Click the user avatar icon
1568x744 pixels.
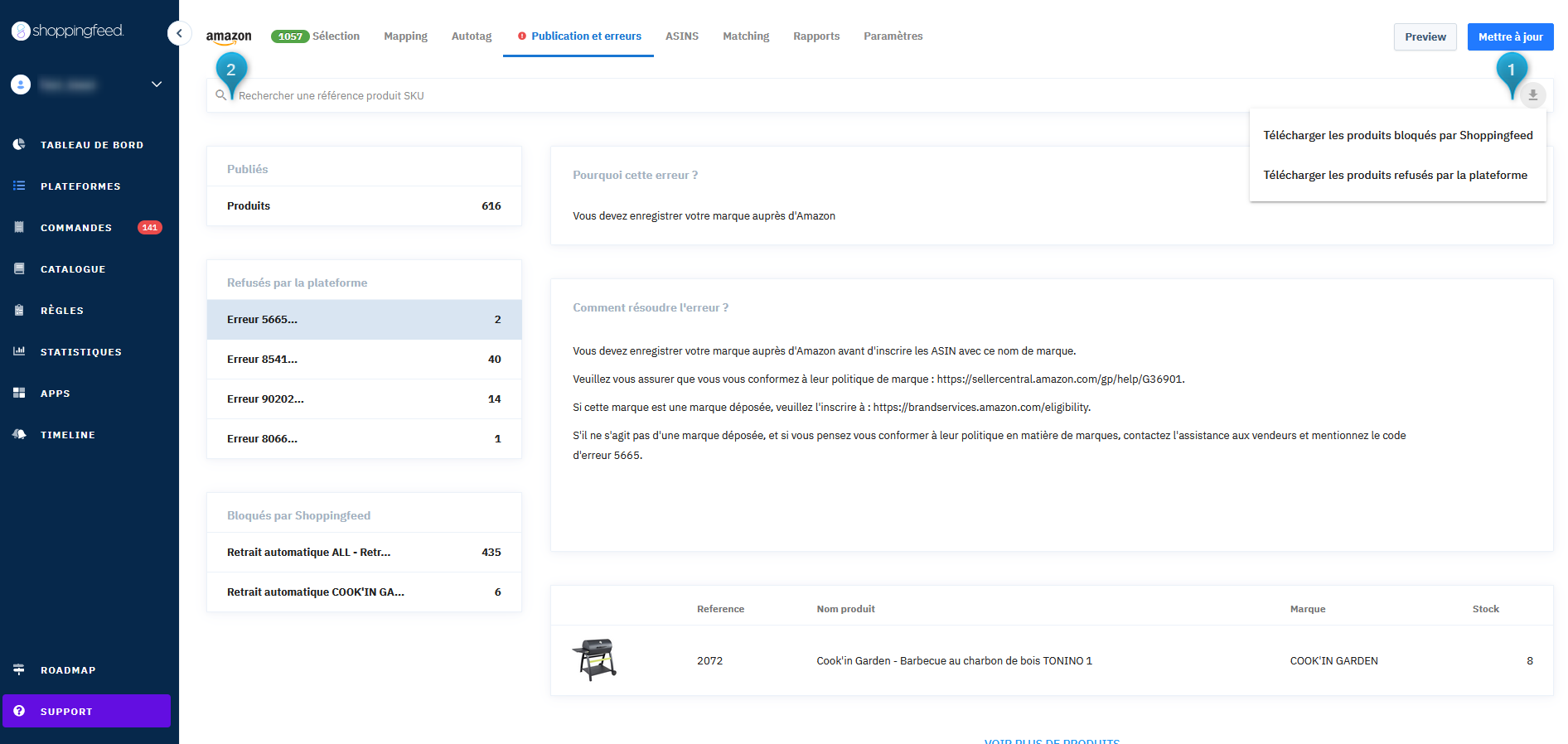click(21, 85)
